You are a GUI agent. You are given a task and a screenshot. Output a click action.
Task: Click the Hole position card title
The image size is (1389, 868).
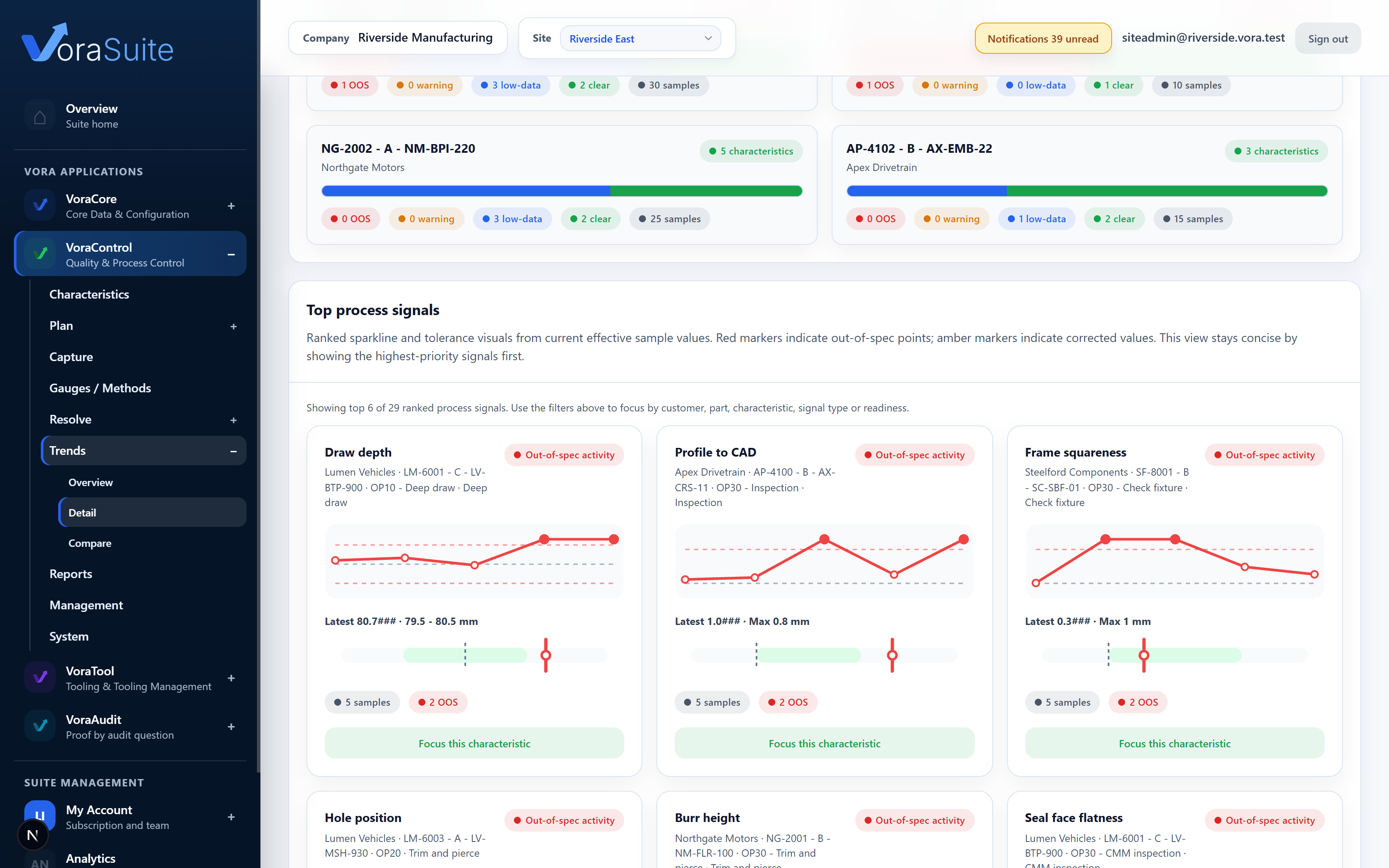point(363,818)
